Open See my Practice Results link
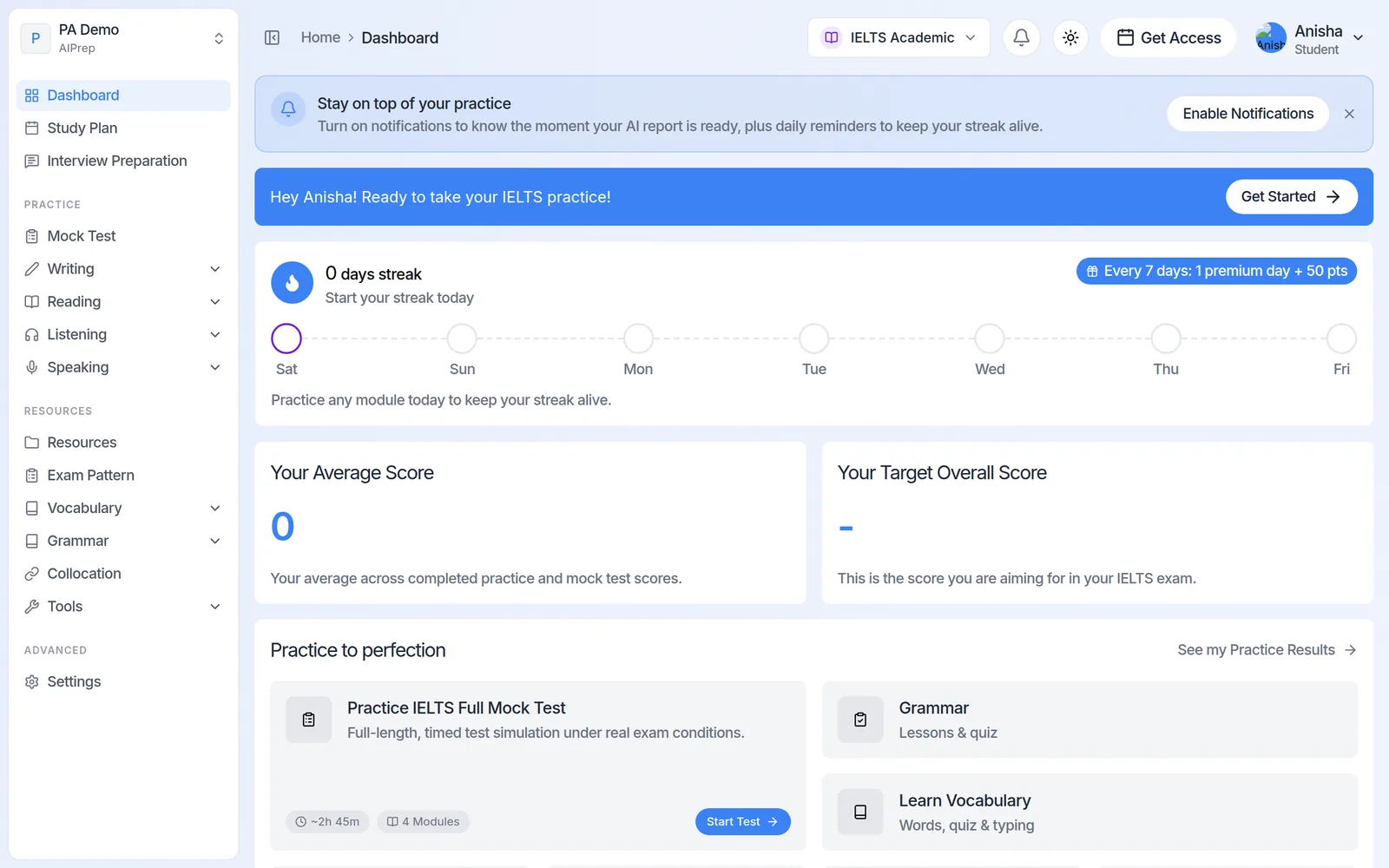Viewport: 1389px width, 868px height. pyautogui.click(x=1267, y=650)
